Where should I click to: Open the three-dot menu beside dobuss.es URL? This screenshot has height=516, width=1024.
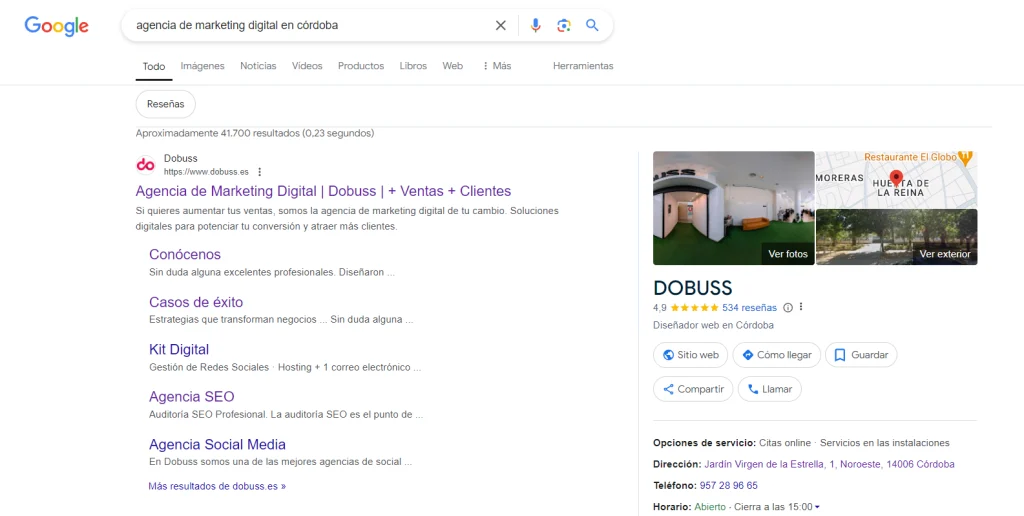click(x=259, y=172)
